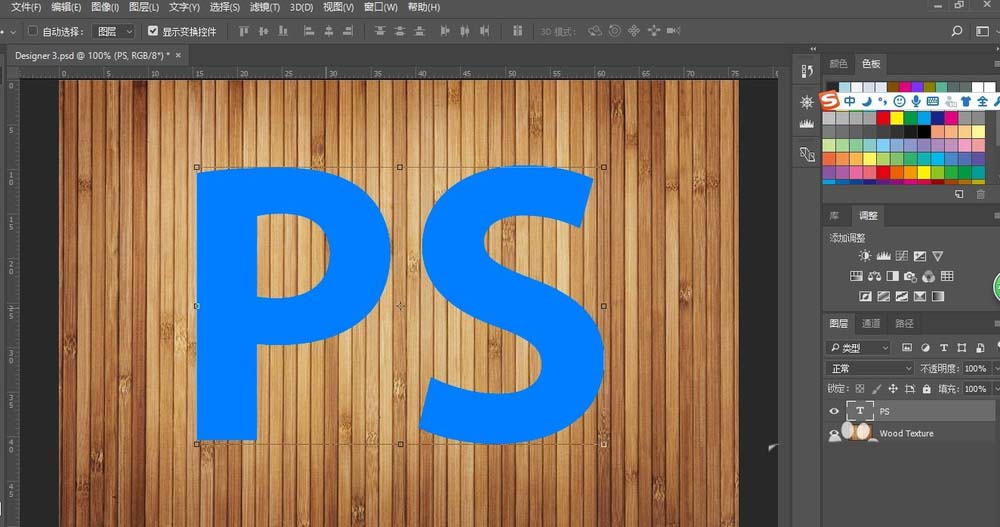Image resolution: width=1000 pixels, height=527 pixels.
Task: Click the distribute top edges icon
Action: [379, 31]
